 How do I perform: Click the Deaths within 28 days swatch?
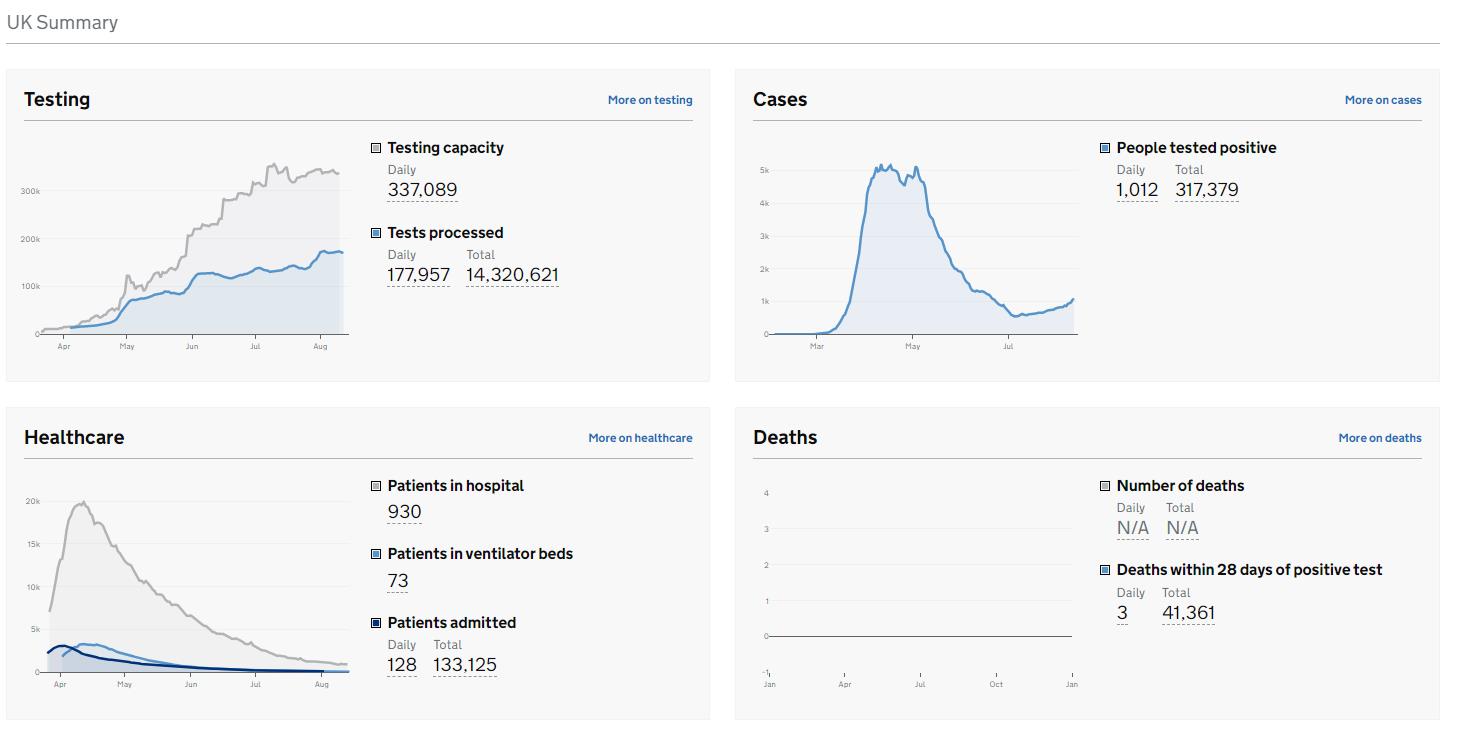(1105, 570)
